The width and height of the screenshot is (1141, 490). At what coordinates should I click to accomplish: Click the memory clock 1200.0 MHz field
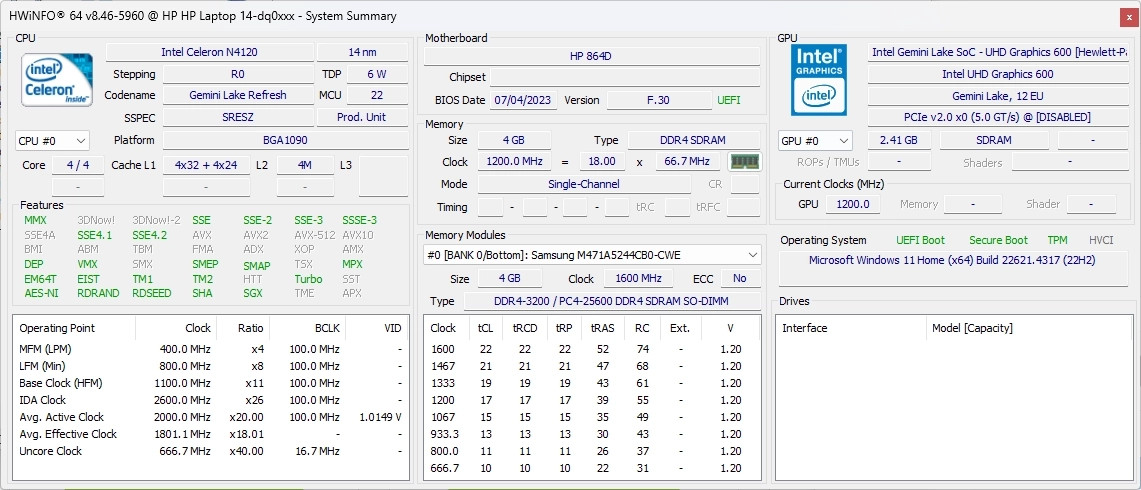pos(514,162)
